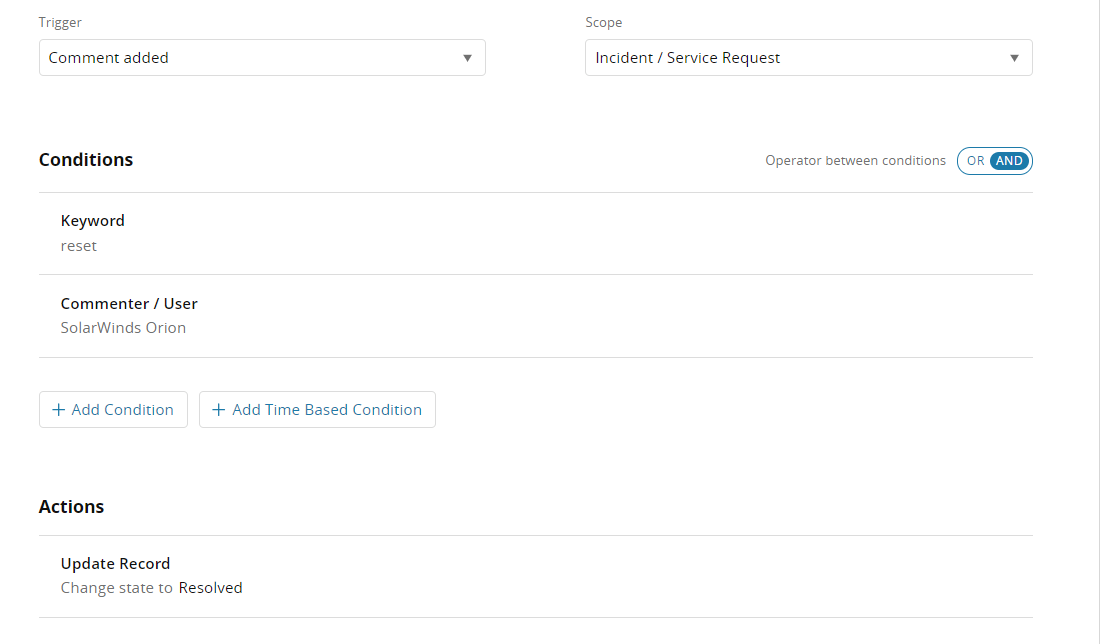Image resolution: width=1100 pixels, height=644 pixels.
Task: Switch condition operator to OR
Action: click(x=975, y=161)
